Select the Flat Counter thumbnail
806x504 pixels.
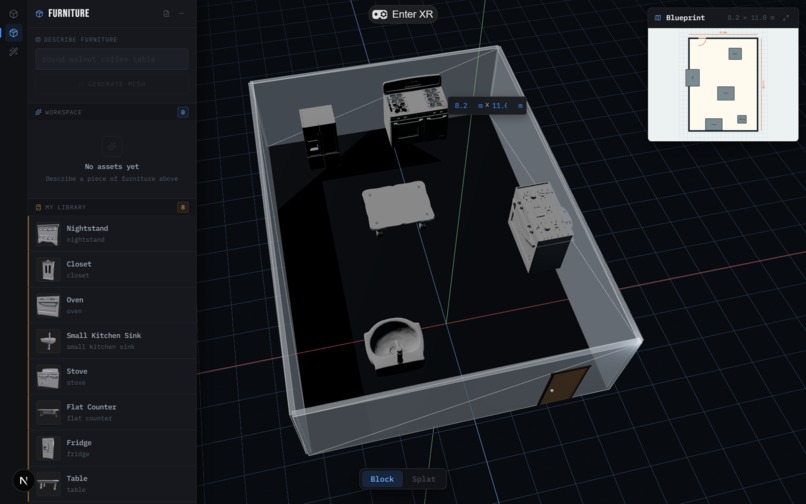tap(48, 412)
